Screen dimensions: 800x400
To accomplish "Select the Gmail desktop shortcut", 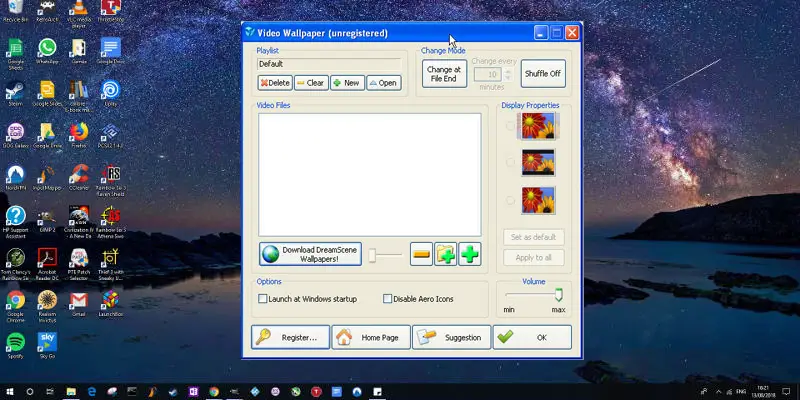I will coord(79,304).
